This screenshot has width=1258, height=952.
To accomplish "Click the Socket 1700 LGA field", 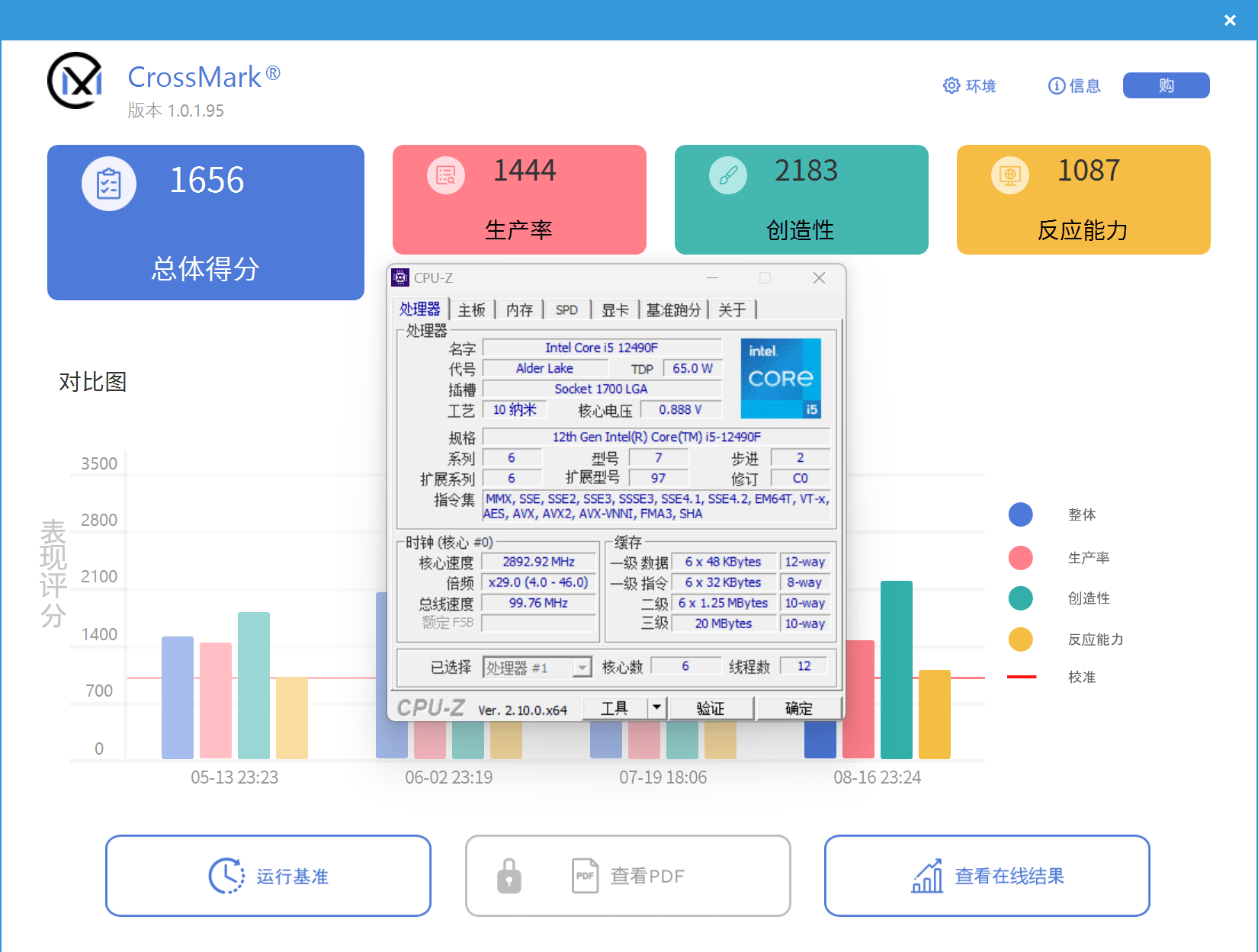I will click(x=602, y=389).
